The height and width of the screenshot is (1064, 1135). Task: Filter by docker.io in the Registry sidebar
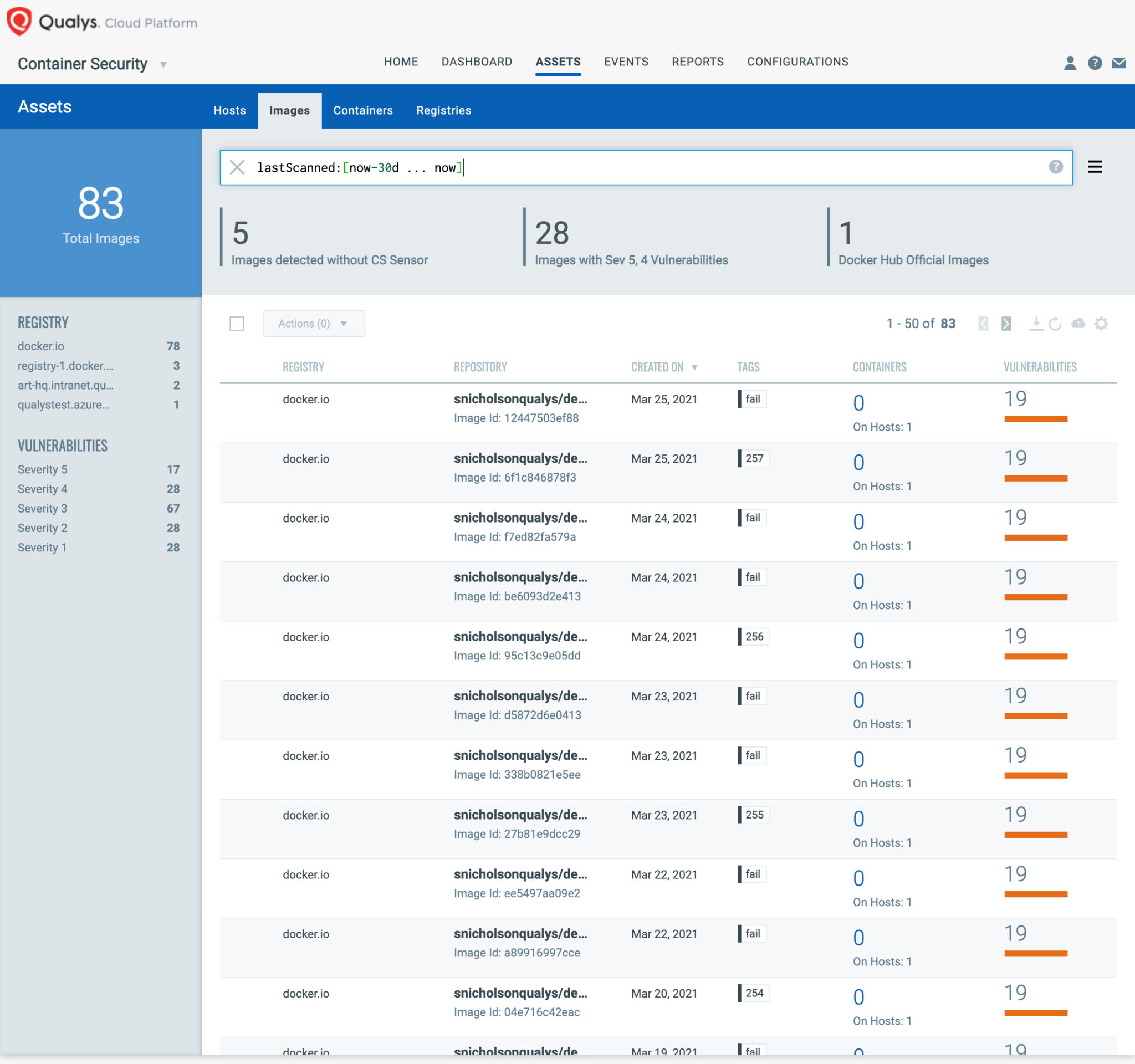[x=40, y=346]
